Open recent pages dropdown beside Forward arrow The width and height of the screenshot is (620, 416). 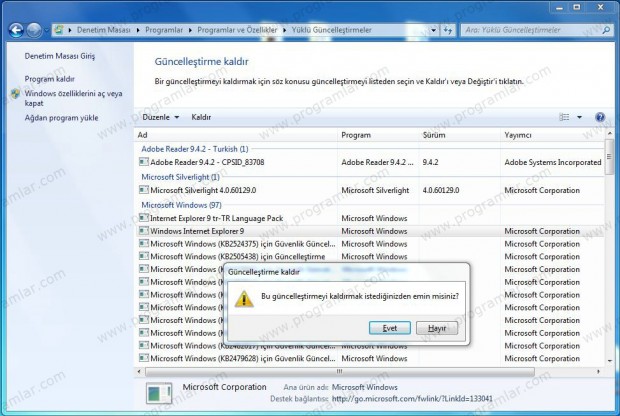click(46, 30)
